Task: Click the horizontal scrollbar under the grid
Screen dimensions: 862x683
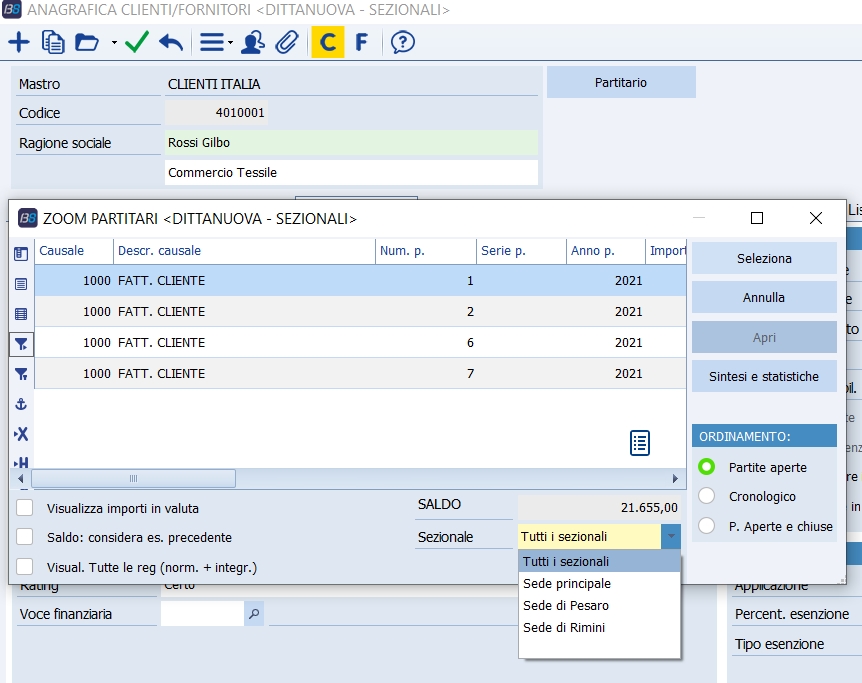Action: 134,479
